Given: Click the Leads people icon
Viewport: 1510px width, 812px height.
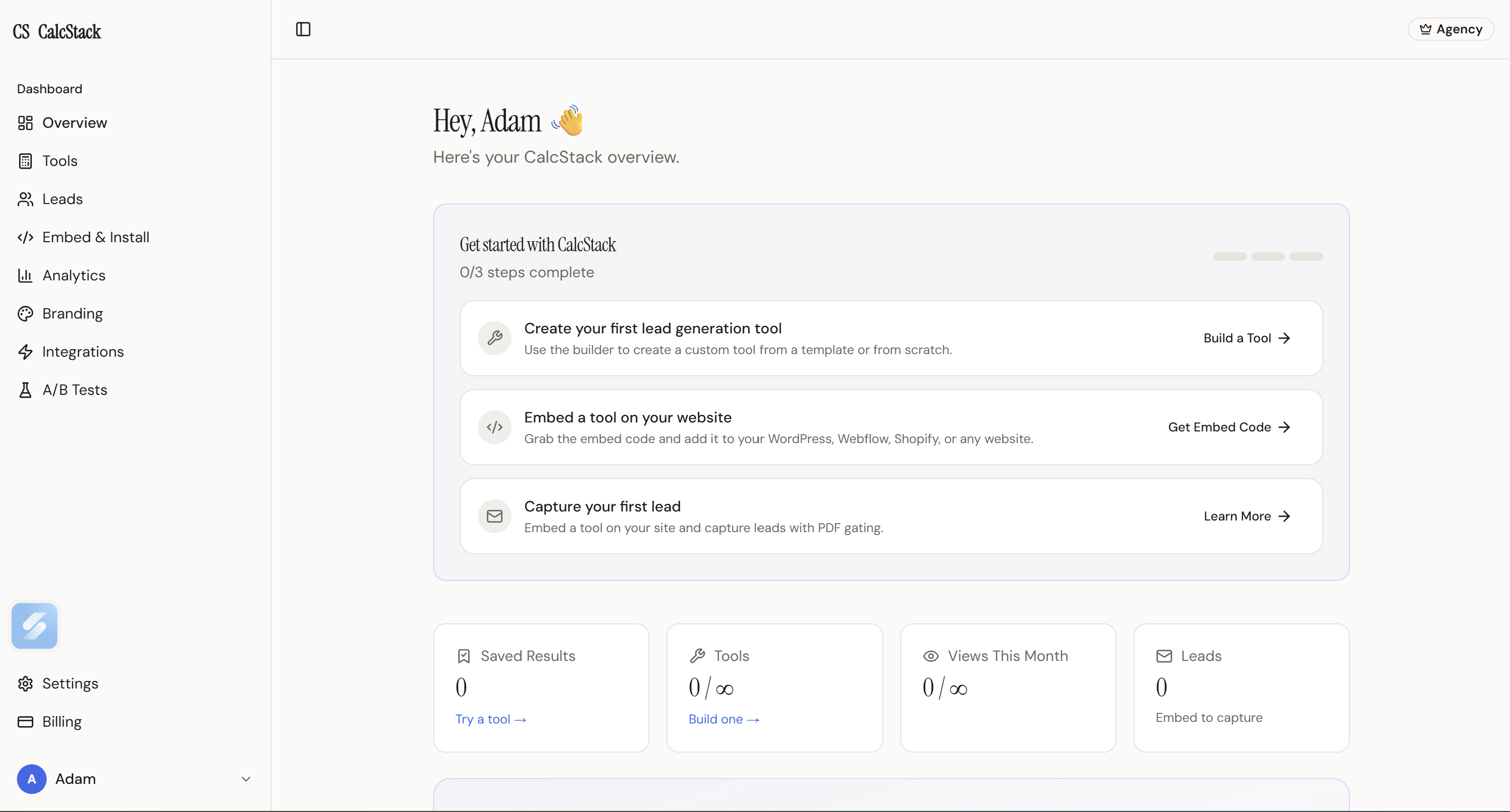Looking at the screenshot, I should pos(25,199).
